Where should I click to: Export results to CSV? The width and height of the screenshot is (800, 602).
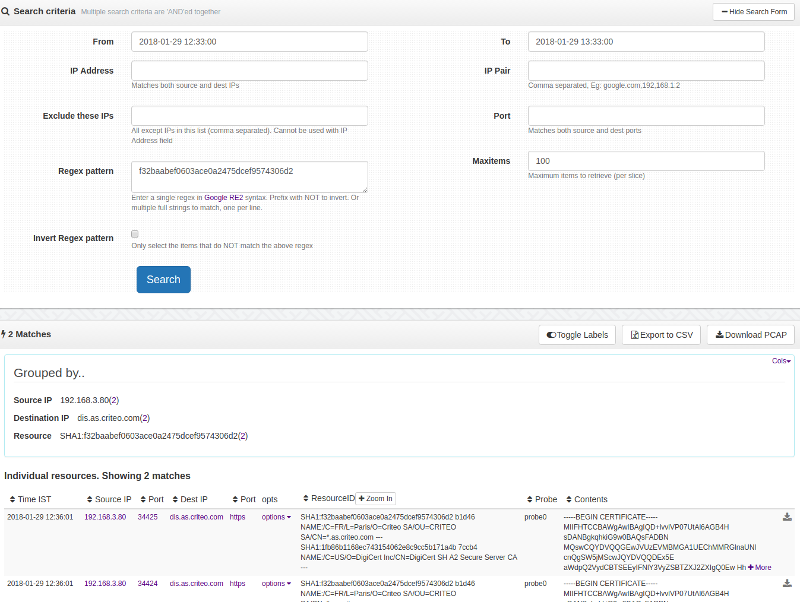(661, 335)
